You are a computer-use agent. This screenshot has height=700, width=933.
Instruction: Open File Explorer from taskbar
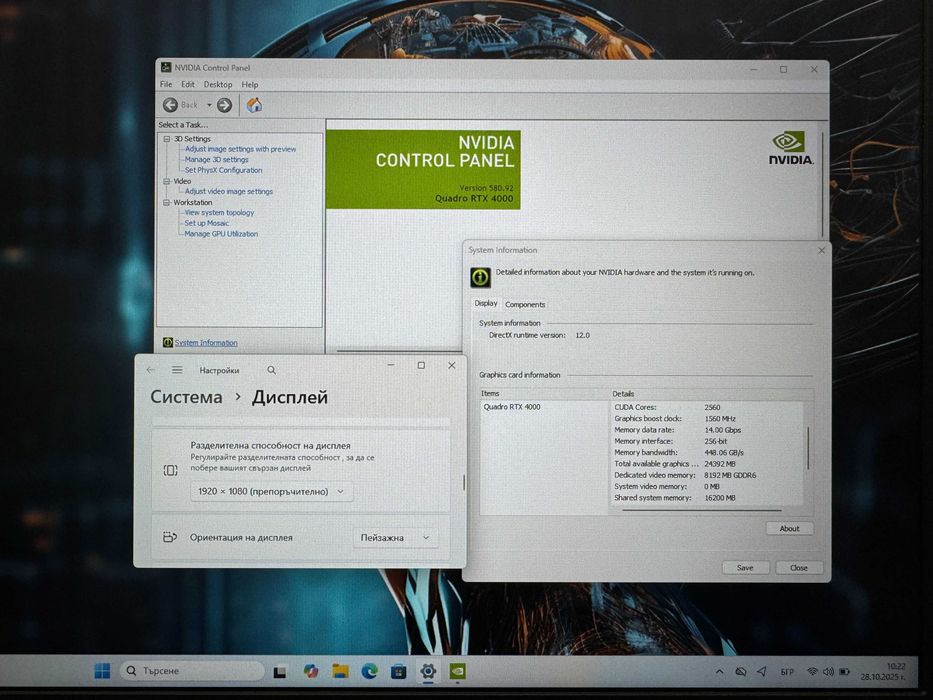pos(340,671)
